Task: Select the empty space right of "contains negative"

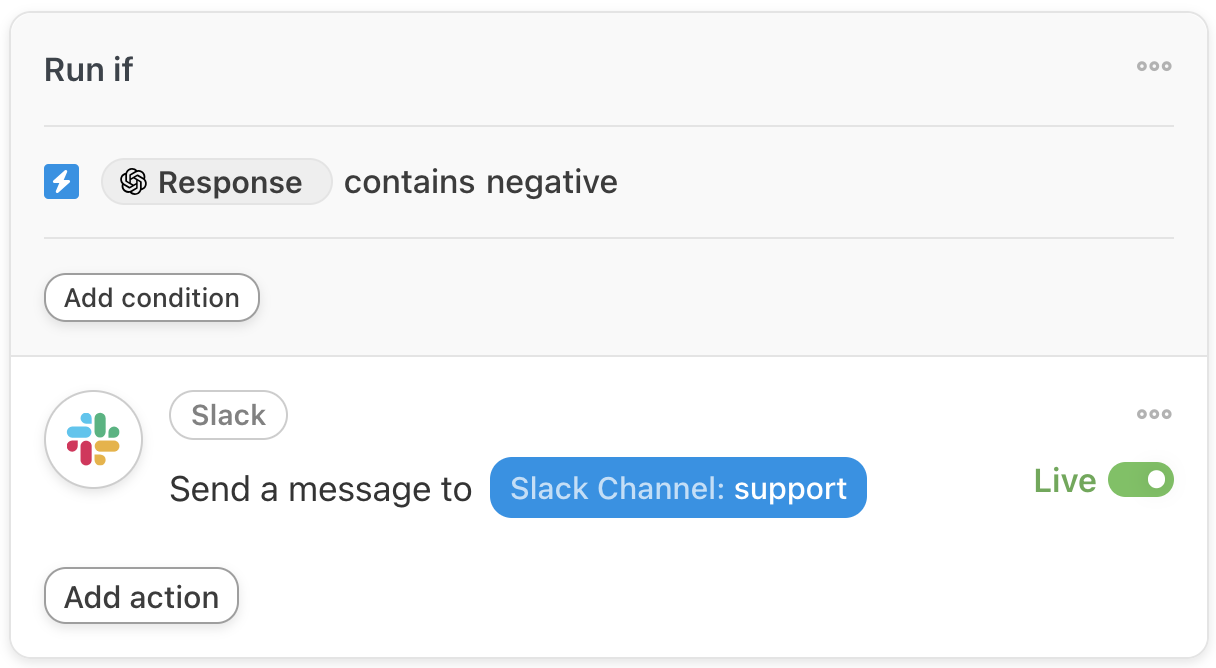Action: [890, 182]
